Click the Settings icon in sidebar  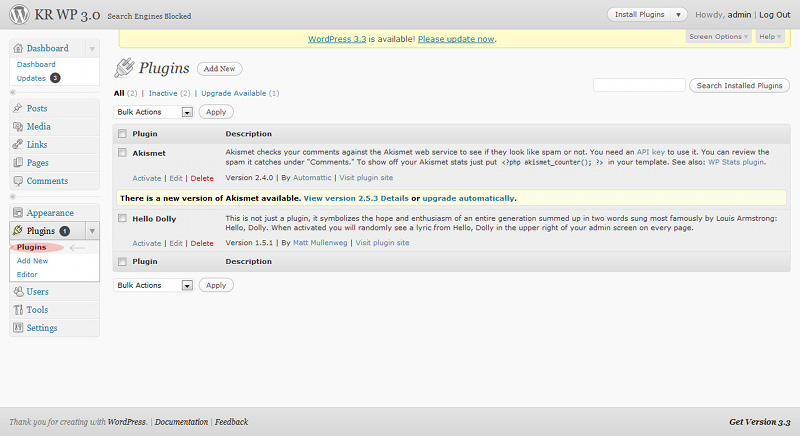tap(18, 327)
